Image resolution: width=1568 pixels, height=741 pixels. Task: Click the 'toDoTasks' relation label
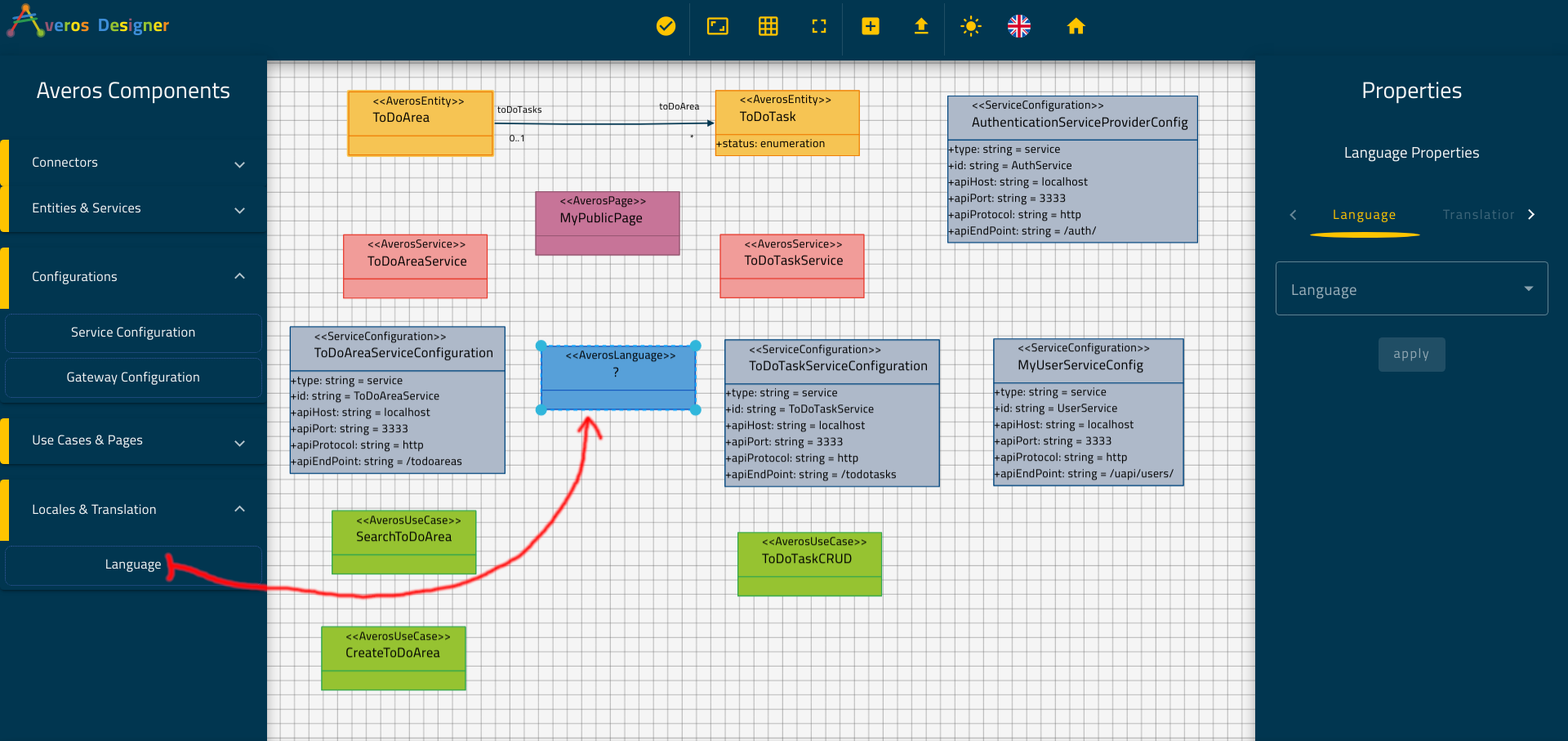(x=519, y=109)
